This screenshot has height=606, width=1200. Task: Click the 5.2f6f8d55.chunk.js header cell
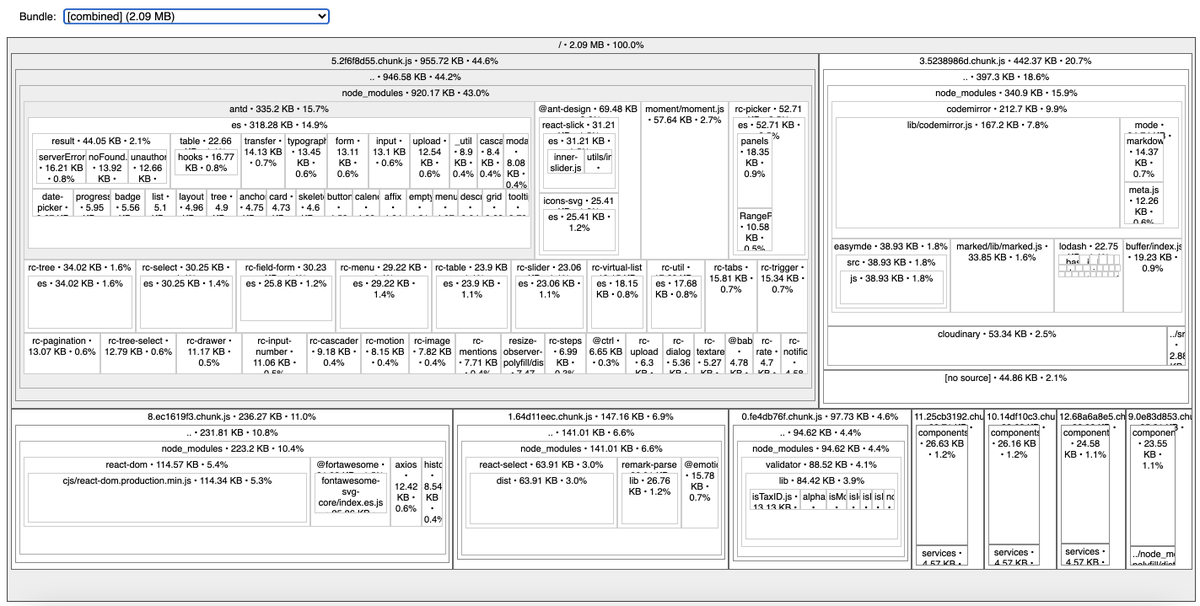[x=414, y=61]
